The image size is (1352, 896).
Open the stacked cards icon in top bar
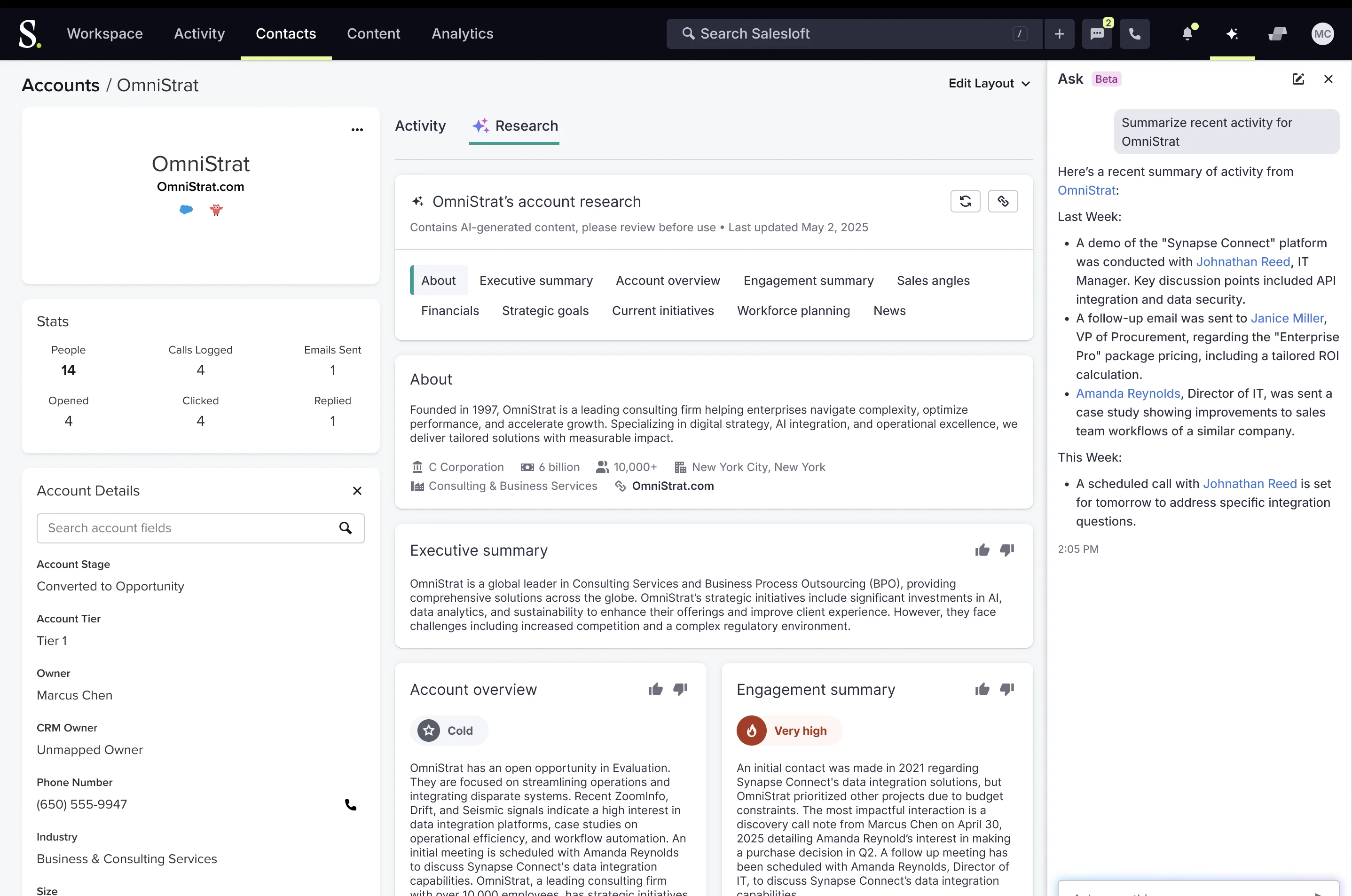coord(1277,34)
